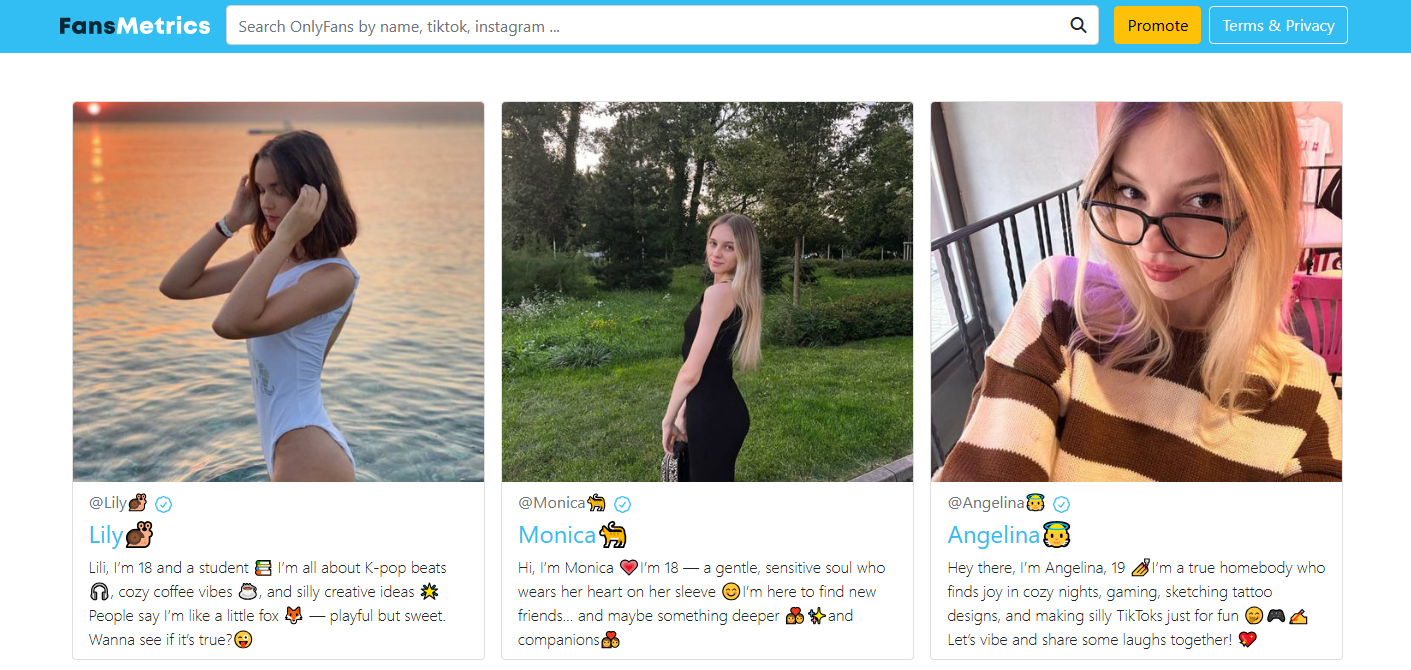Click the animal emoji beside Monica's name
Image resolution: width=1411 pixels, height=670 pixels.
pos(613,535)
